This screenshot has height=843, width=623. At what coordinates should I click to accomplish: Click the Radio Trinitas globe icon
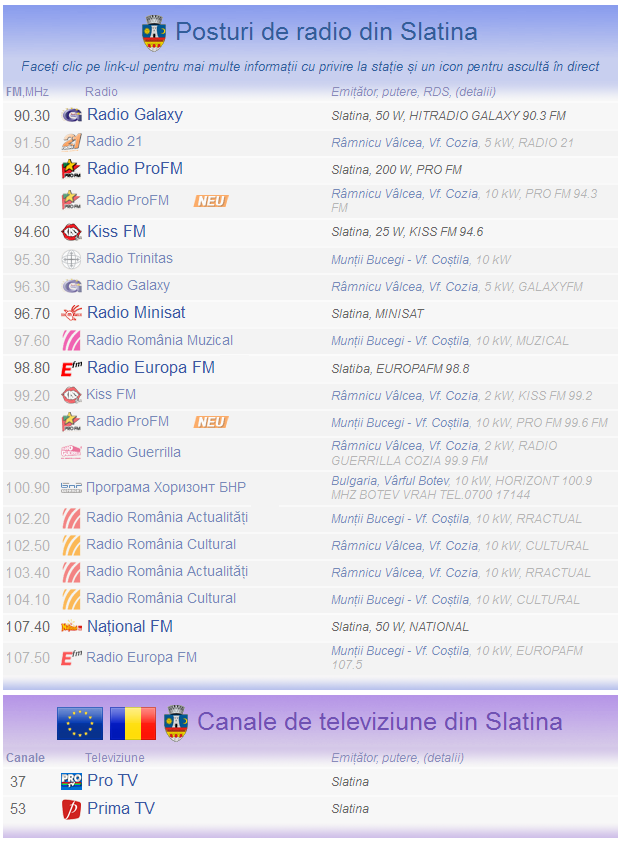pyautogui.click(x=71, y=259)
